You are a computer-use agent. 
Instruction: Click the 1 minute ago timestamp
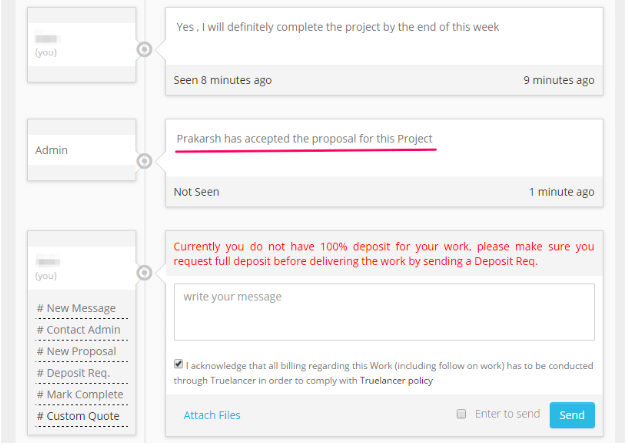561,191
